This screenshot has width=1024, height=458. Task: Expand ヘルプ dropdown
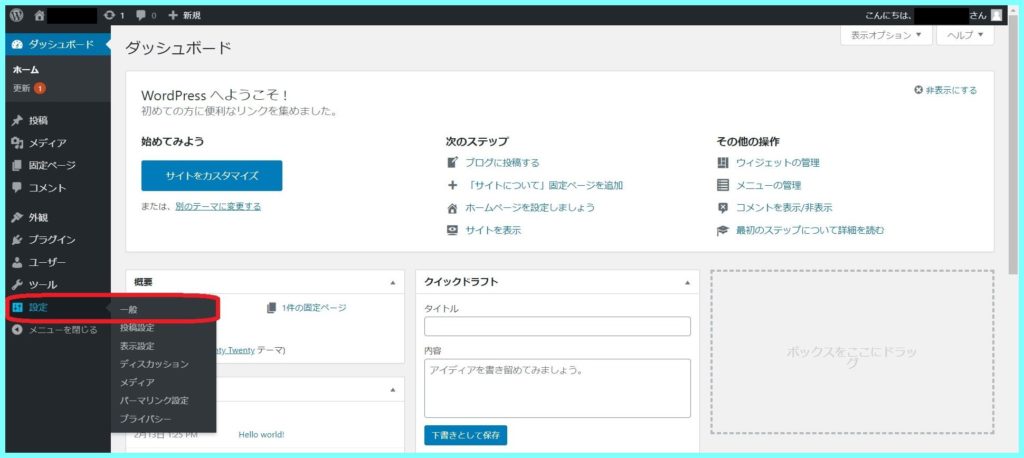click(x=965, y=35)
